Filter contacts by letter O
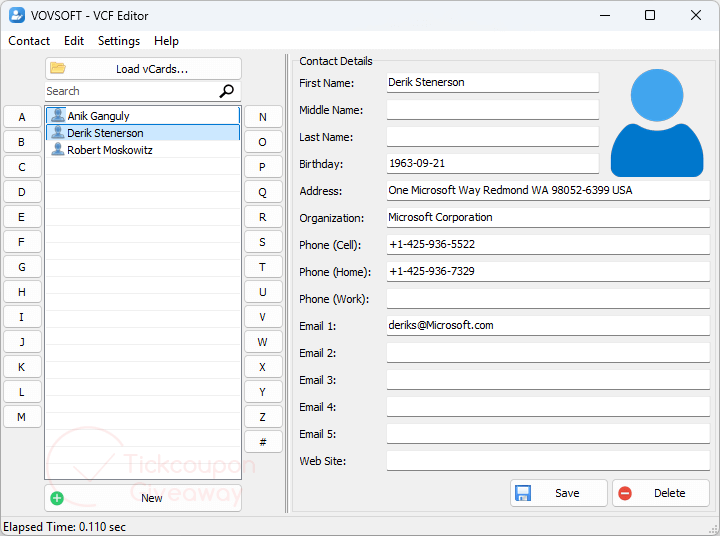Image resolution: width=720 pixels, height=536 pixels. [263, 142]
